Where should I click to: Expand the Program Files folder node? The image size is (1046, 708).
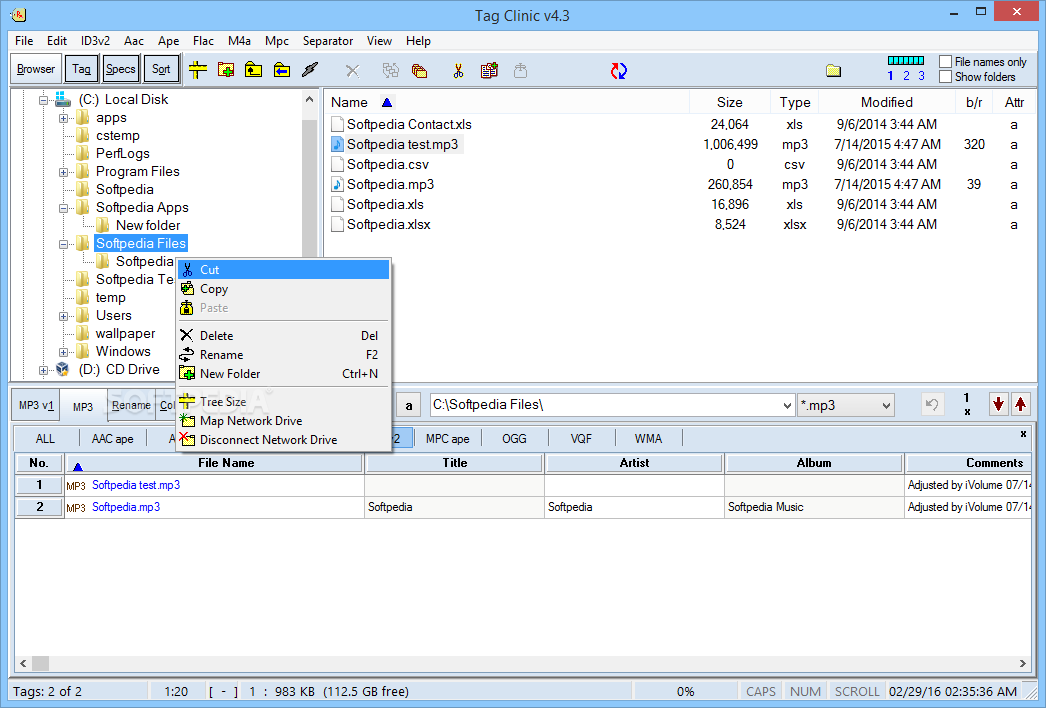63,172
